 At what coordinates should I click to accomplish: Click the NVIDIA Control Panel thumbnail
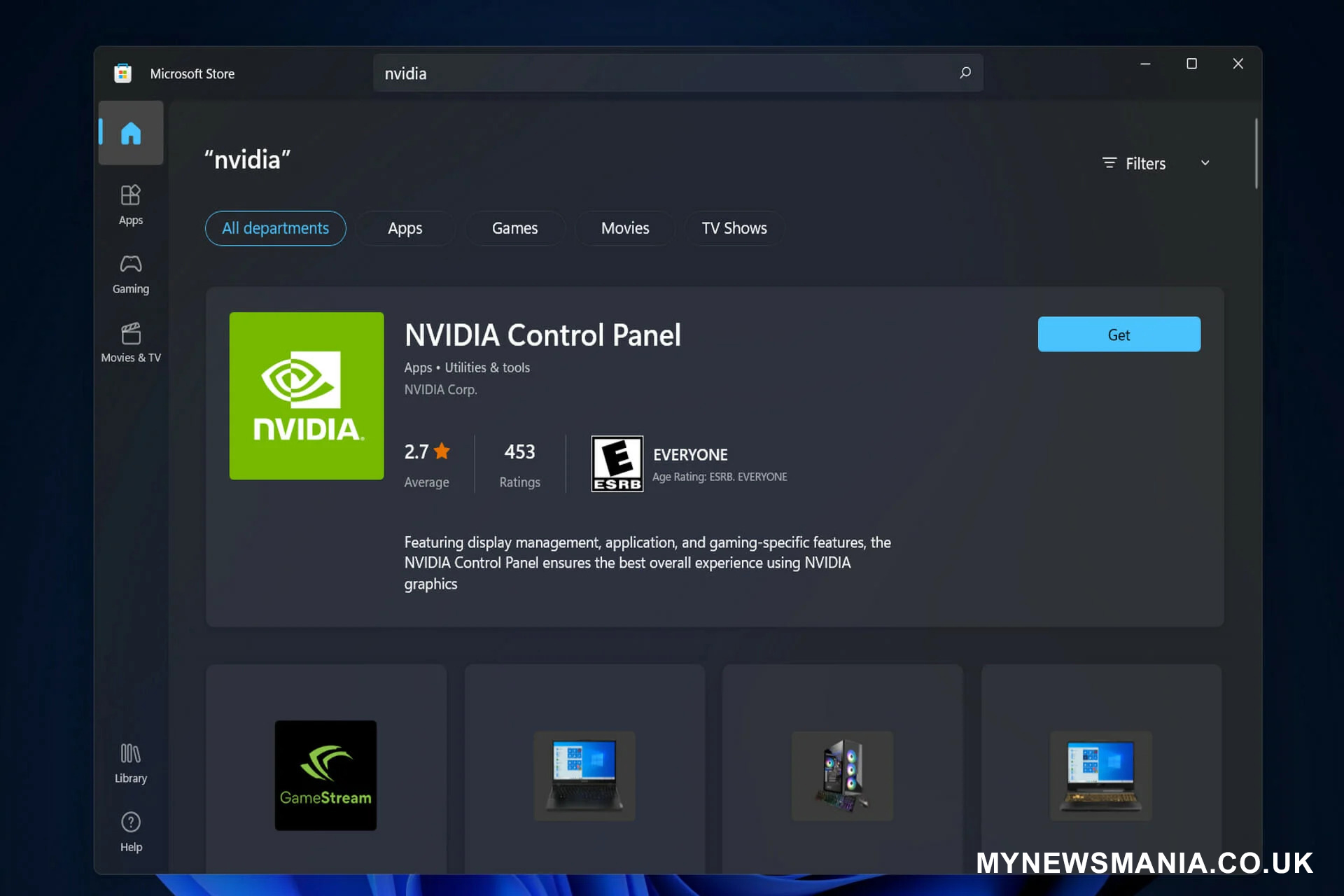point(306,396)
